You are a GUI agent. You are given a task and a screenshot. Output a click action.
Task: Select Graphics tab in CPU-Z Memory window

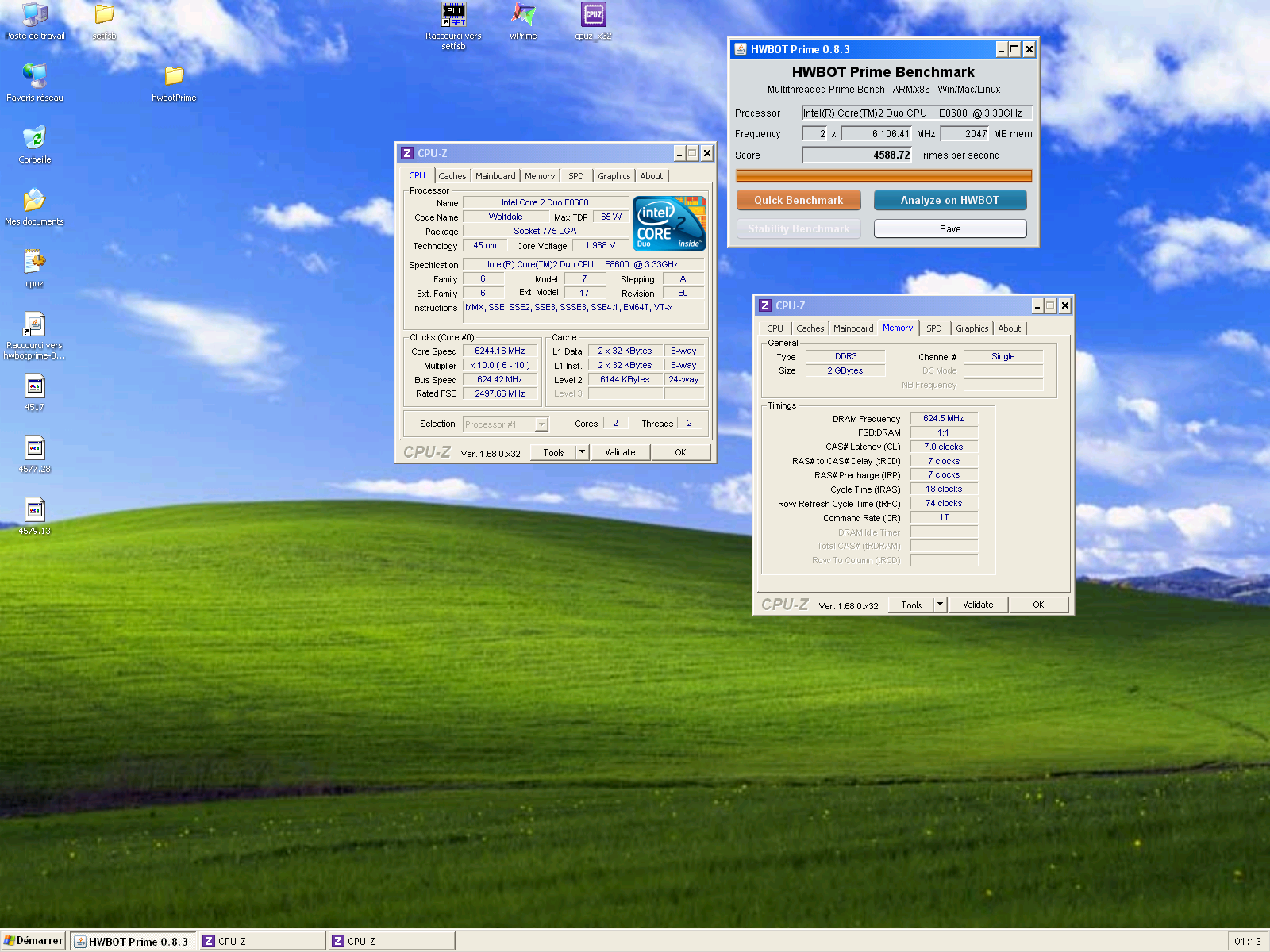(972, 328)
